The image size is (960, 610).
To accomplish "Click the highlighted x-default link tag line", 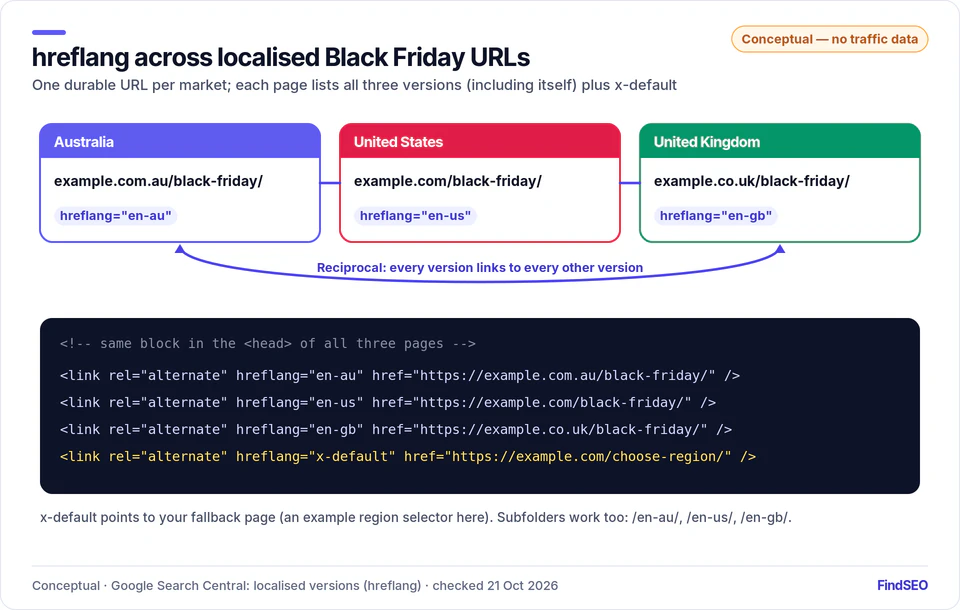I will coord(408,456).
